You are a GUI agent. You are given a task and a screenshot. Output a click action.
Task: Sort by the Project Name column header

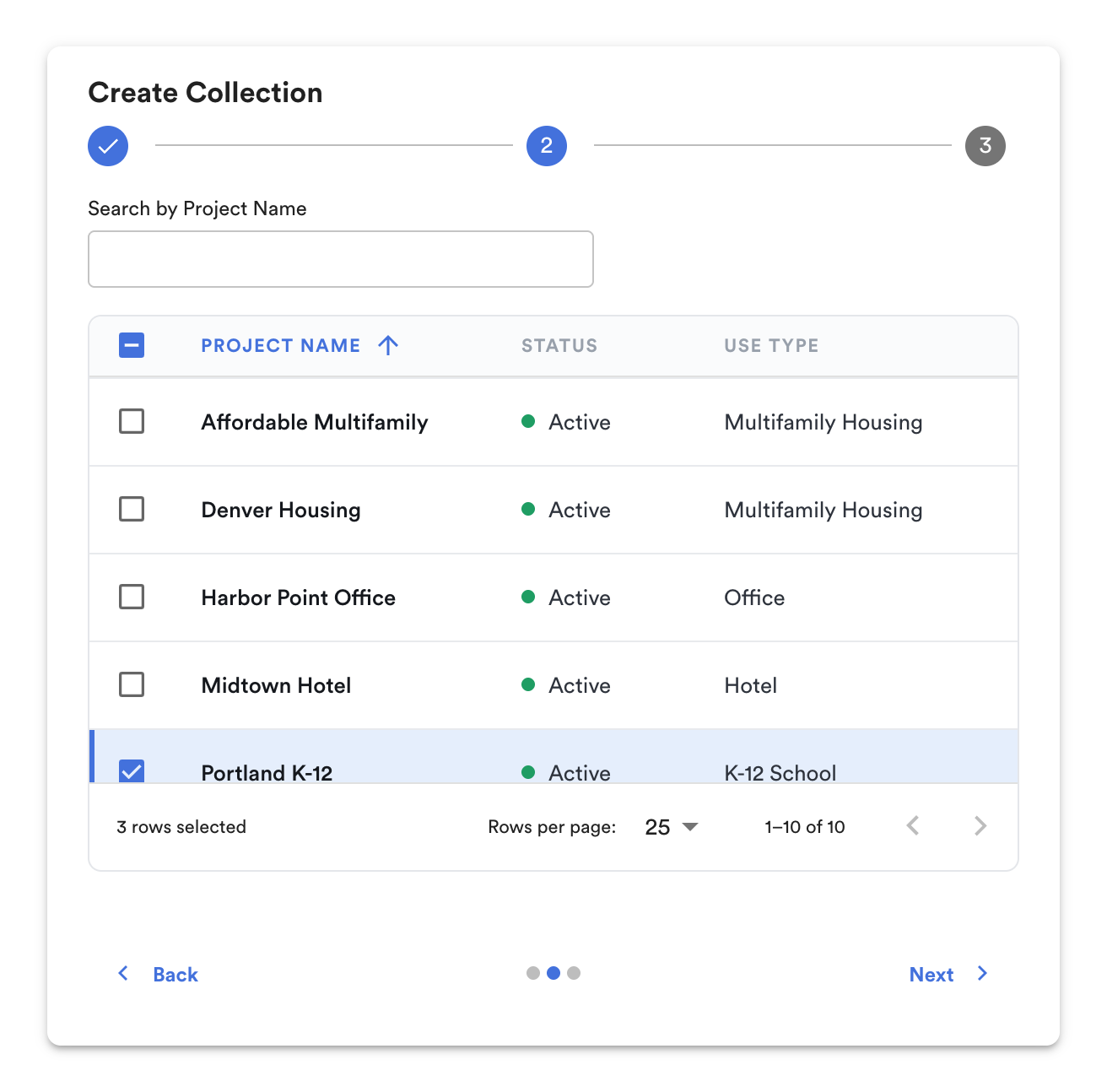(x=281, y=345)
